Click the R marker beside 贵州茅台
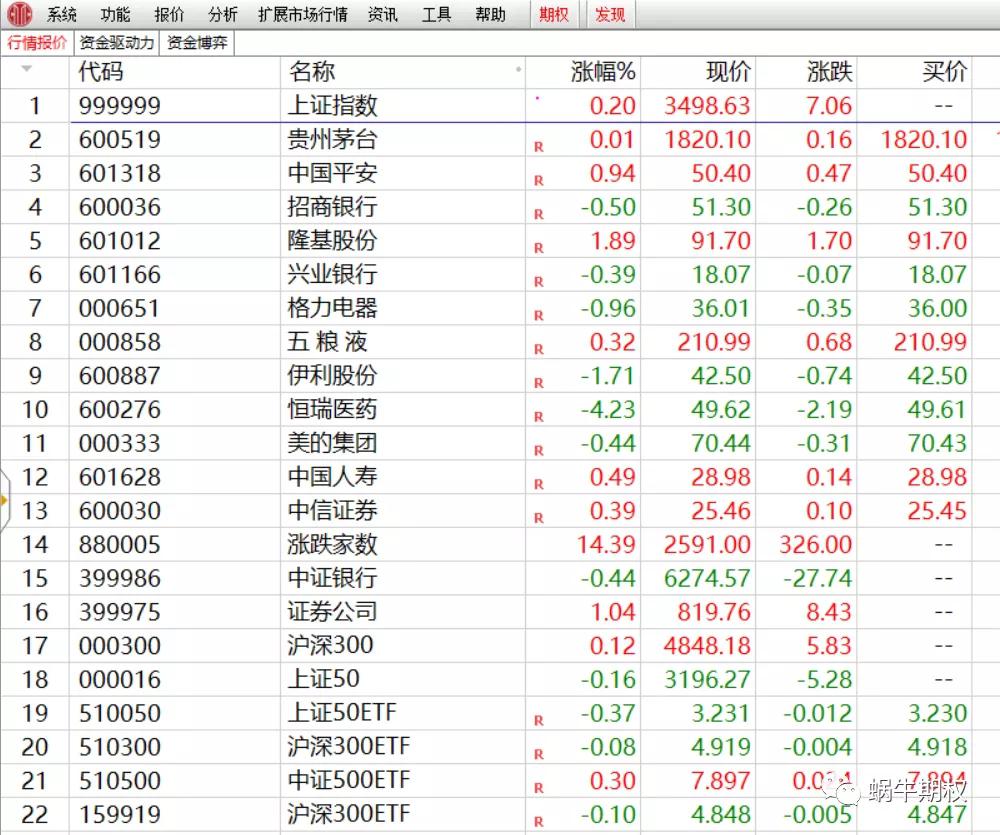Screen dimensions: 1000x835 (539, 146)
